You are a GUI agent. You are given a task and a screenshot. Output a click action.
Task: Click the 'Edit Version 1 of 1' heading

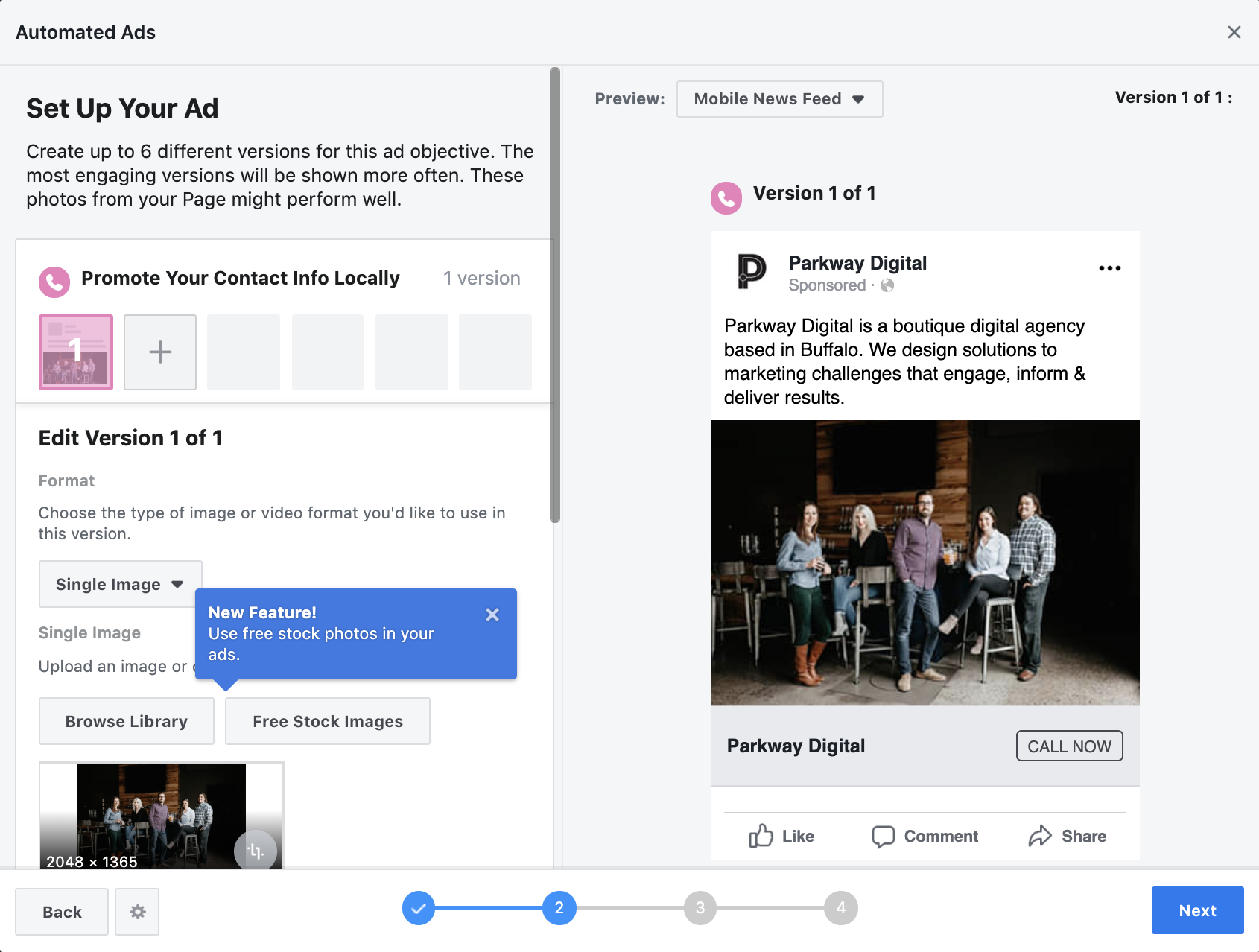130,438
